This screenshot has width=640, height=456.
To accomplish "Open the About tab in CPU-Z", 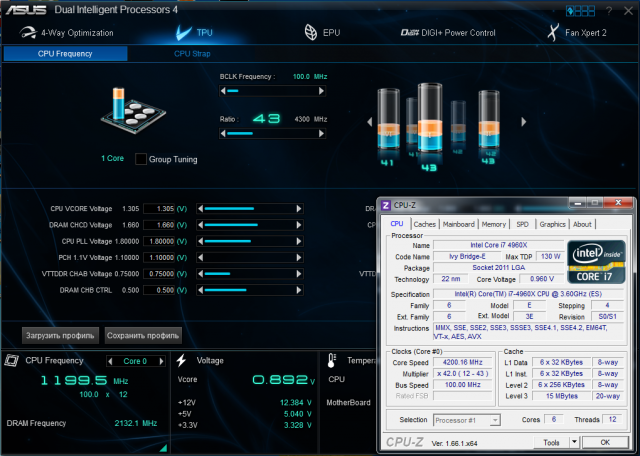I will point(582,224).
